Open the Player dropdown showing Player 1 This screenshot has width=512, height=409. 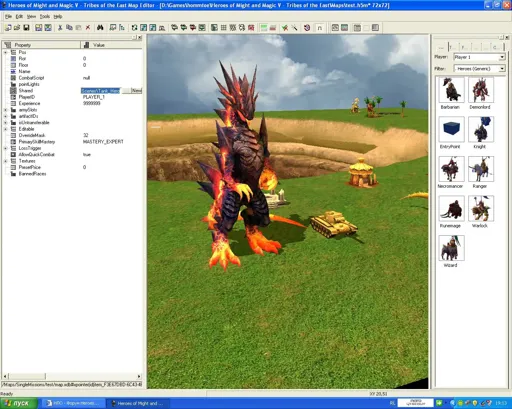[x=479, y=57]
